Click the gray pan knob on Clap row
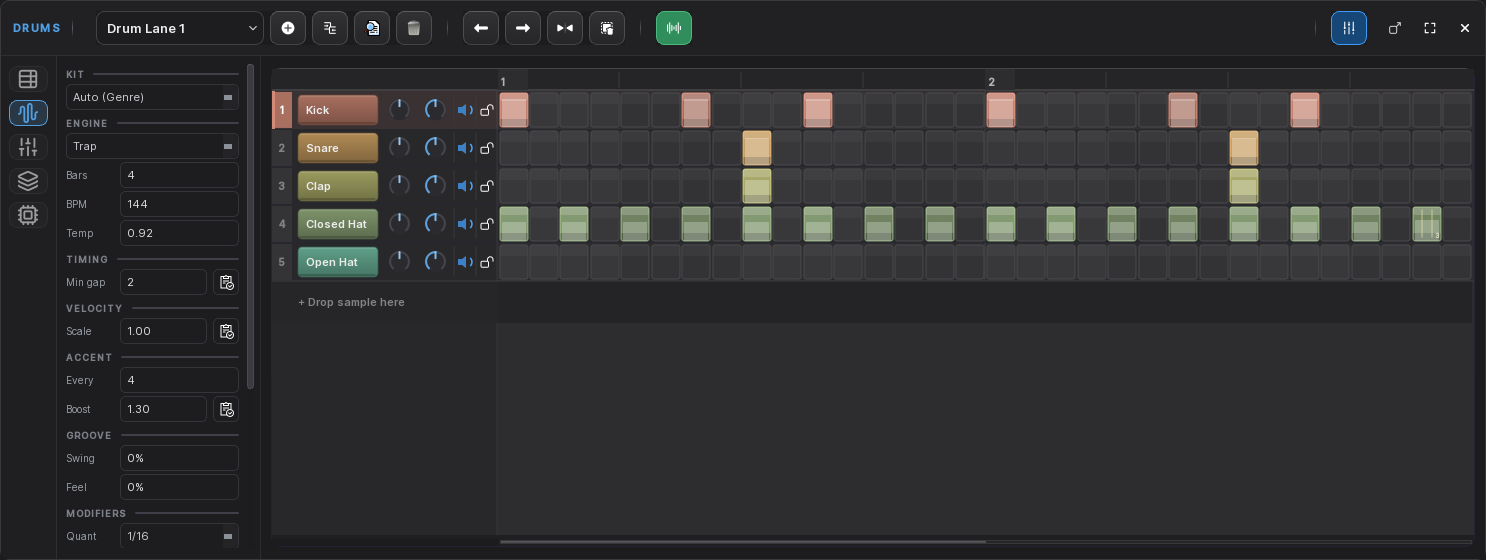The image size is (1486, 560). tap(399, 186)
